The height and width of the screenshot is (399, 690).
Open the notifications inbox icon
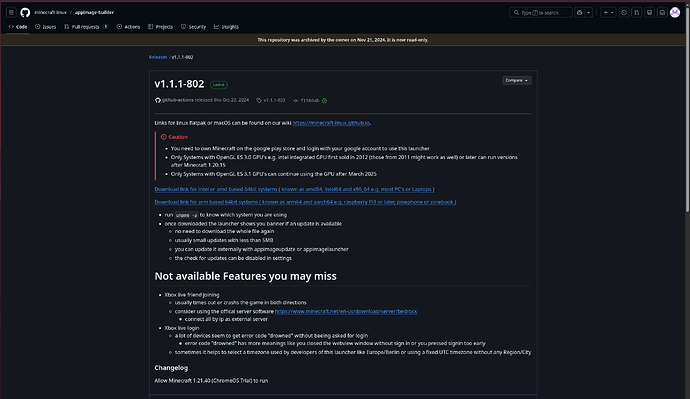tap(662, 12)
